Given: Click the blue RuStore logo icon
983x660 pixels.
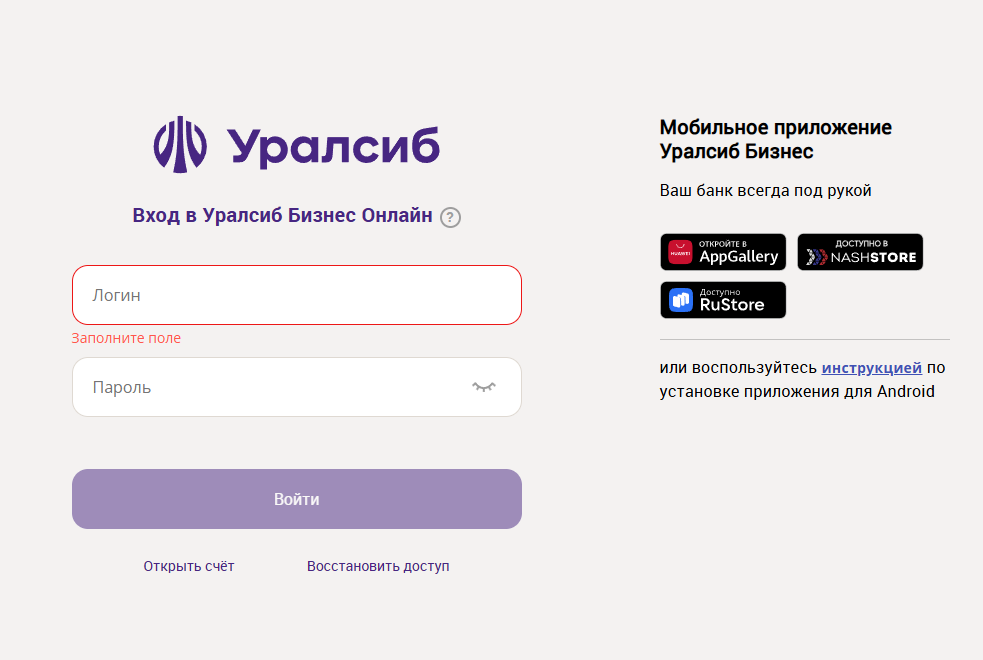Looking at the screenshot, I should coord(680,300).
